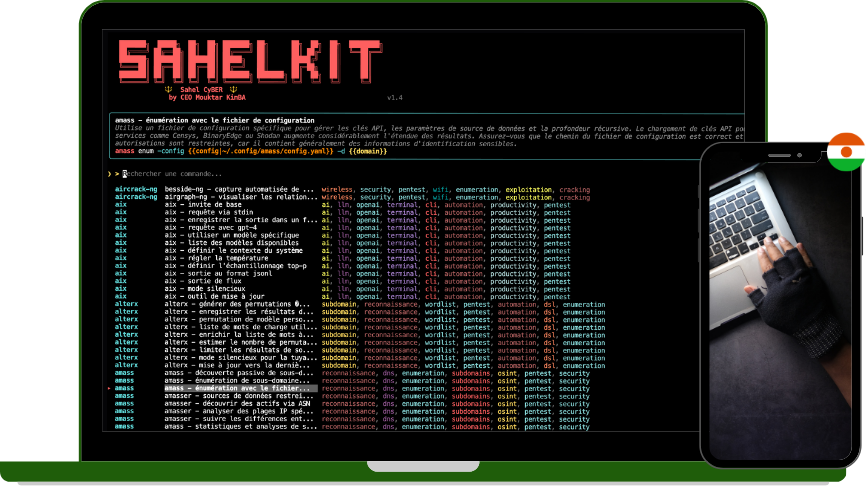Click the v1.4 version label
The width and height of the screenshot is (867, 486).
tap(395, 98)
